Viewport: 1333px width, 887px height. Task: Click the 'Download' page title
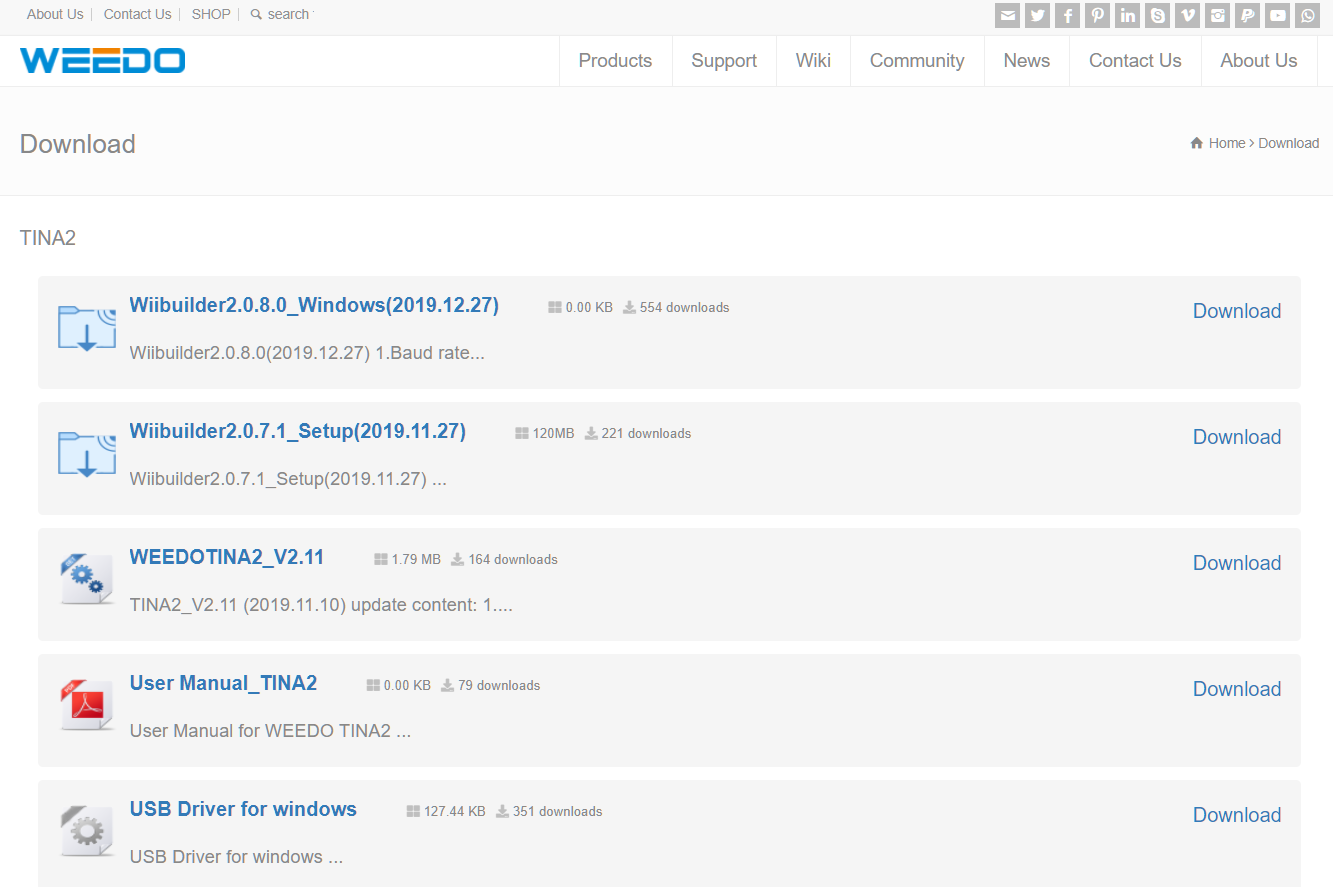tap(78, 144)
